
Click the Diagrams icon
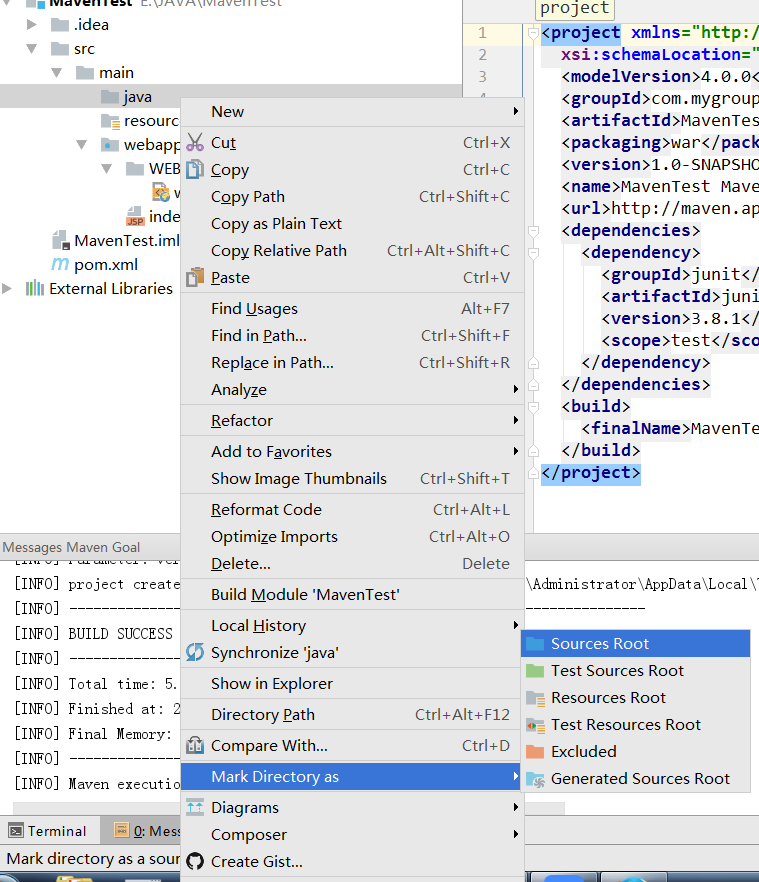195,807
